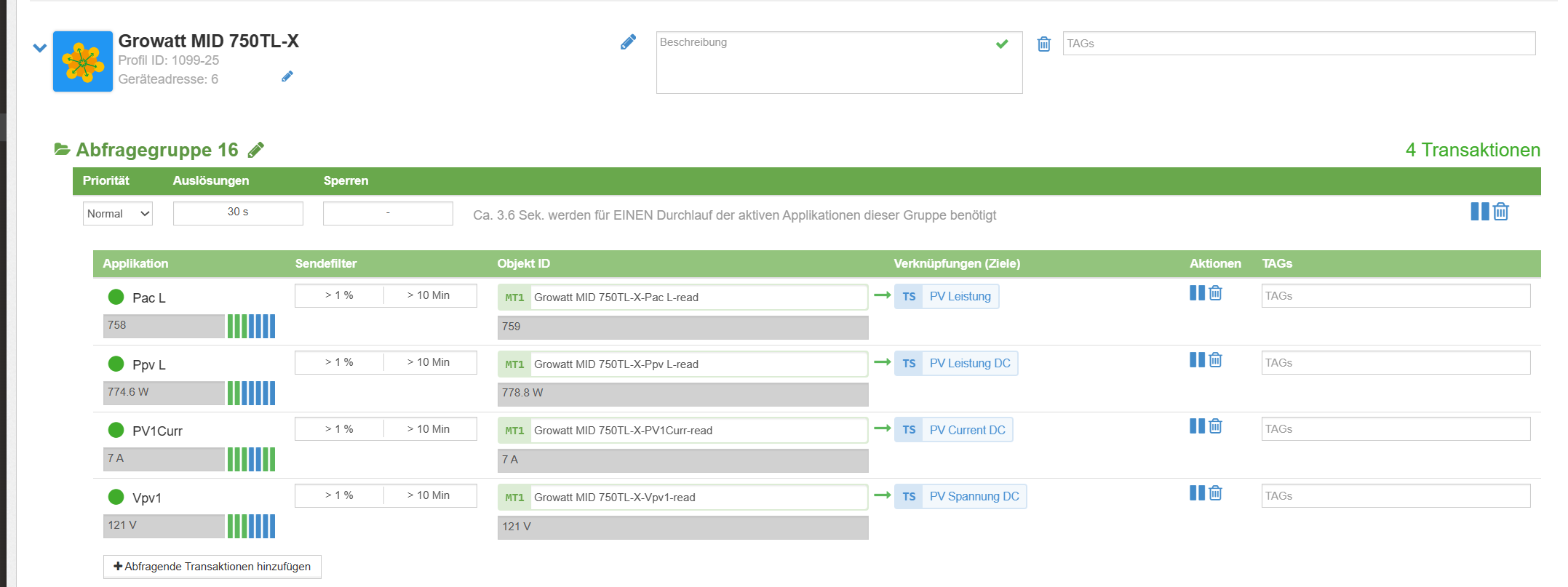Pause the whole Abfragegruppe 16
Image resolution: width=1568 pixels, height=587 pixels.
click(1479, 212)
